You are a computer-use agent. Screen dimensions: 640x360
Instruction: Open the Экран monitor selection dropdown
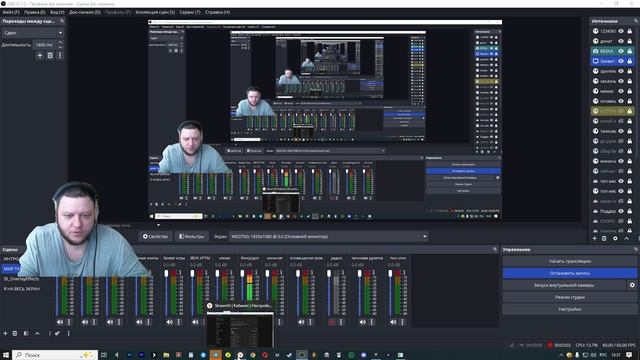point(328,236)
